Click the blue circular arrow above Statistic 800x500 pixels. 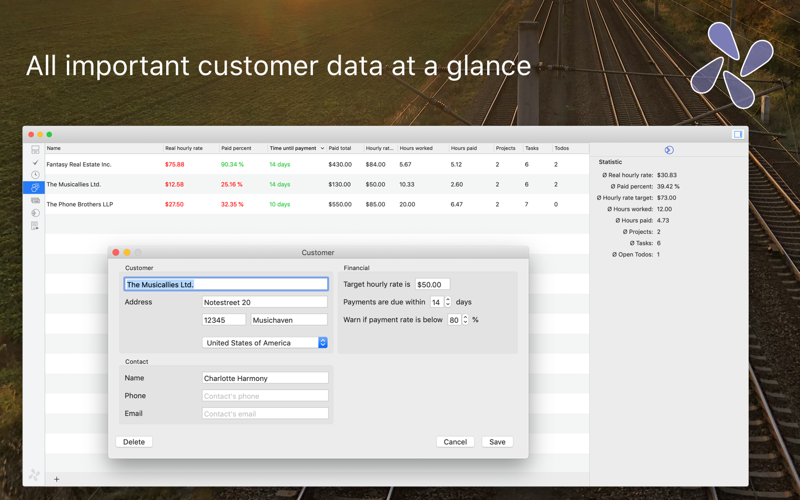pyautogui.click(x=669, y=149)
